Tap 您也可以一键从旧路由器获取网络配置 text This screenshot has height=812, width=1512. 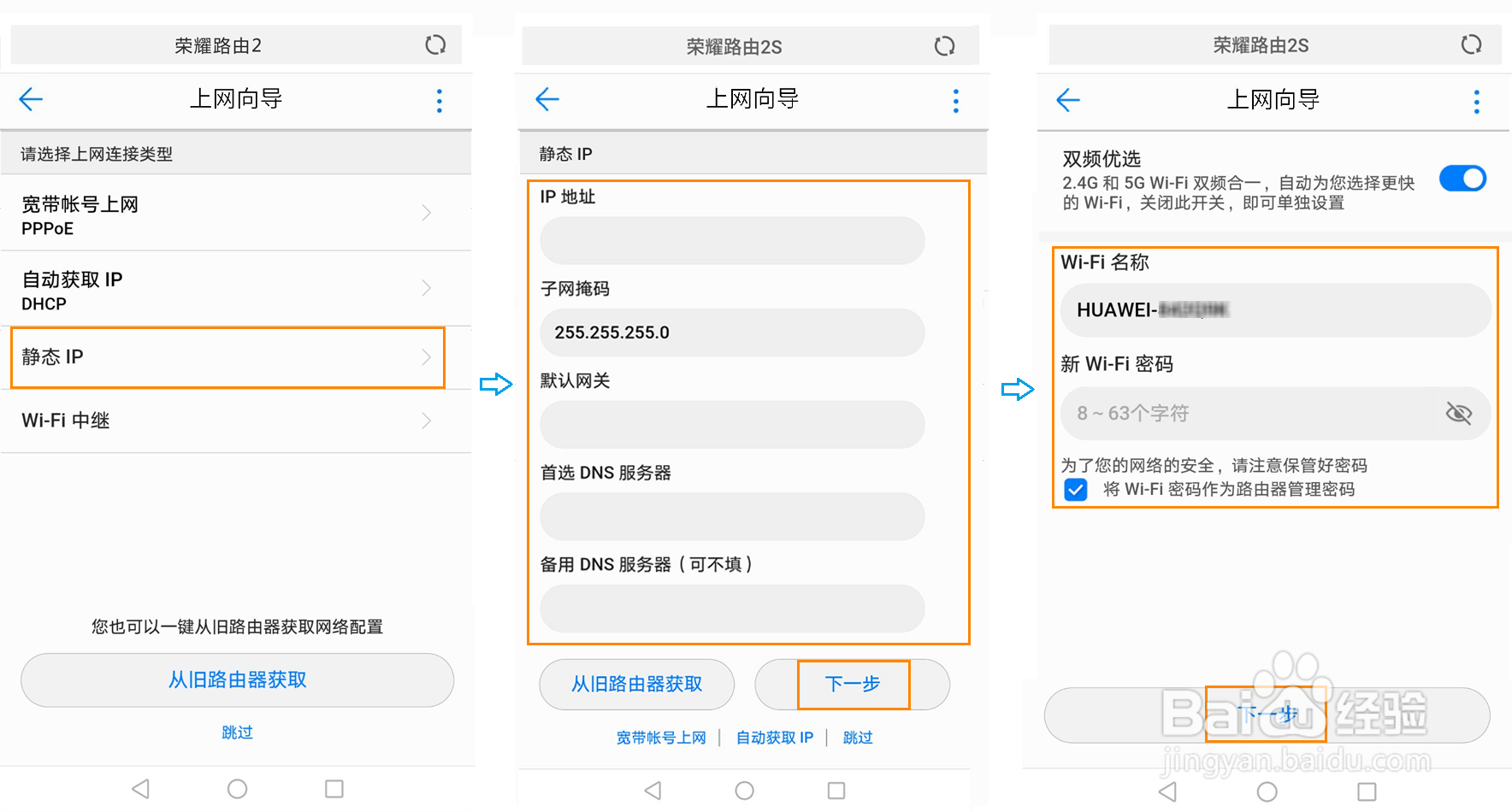tap(237, 627)
